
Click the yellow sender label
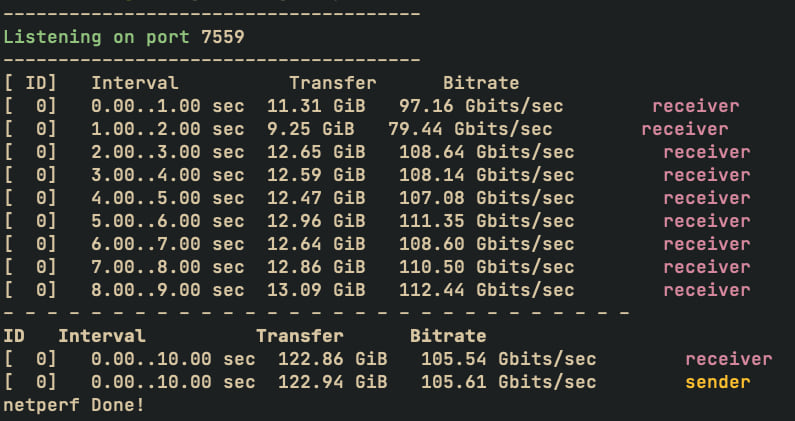pyautogui.click(x=717, y=382)
